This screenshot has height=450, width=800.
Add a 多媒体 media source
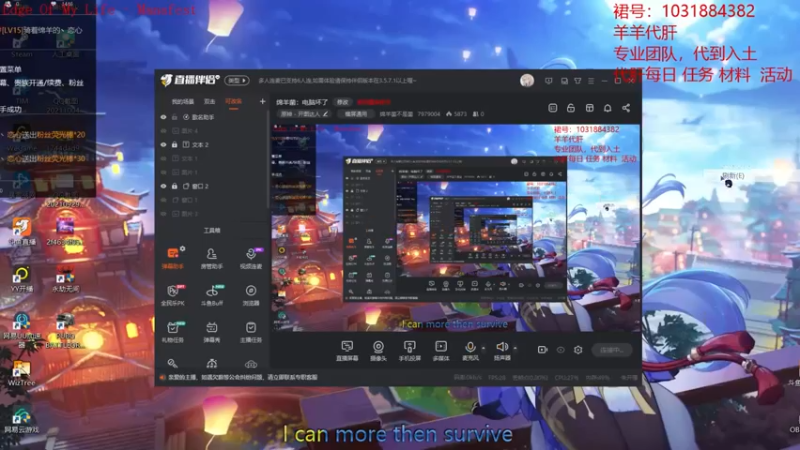point(441,351)
